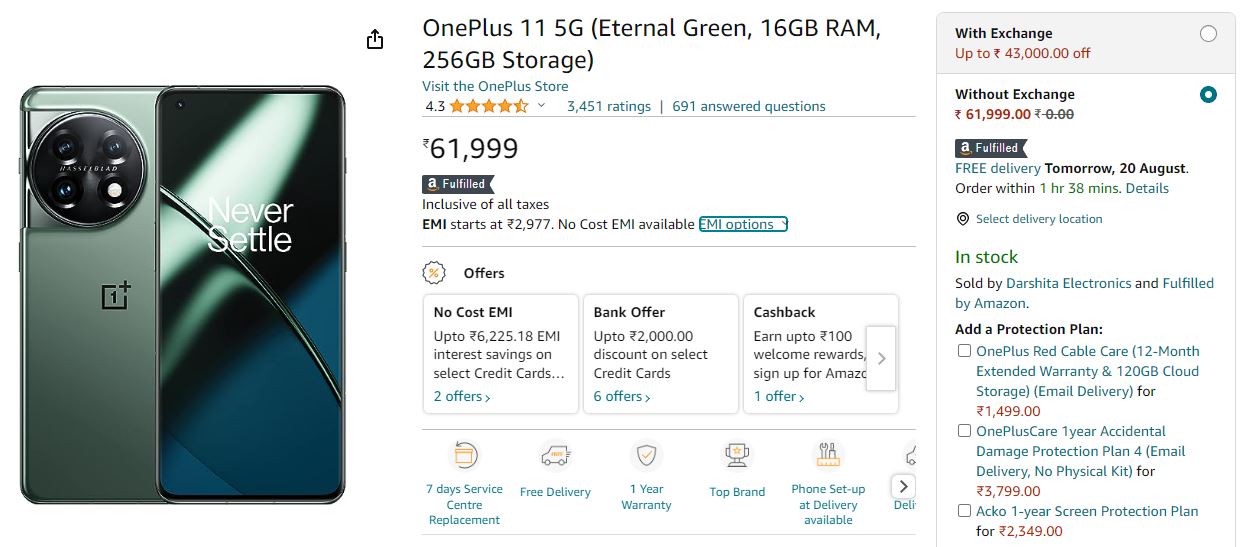Click the share icon above product image
This screenshot has width=1241, height=547.
click(375, 39)
